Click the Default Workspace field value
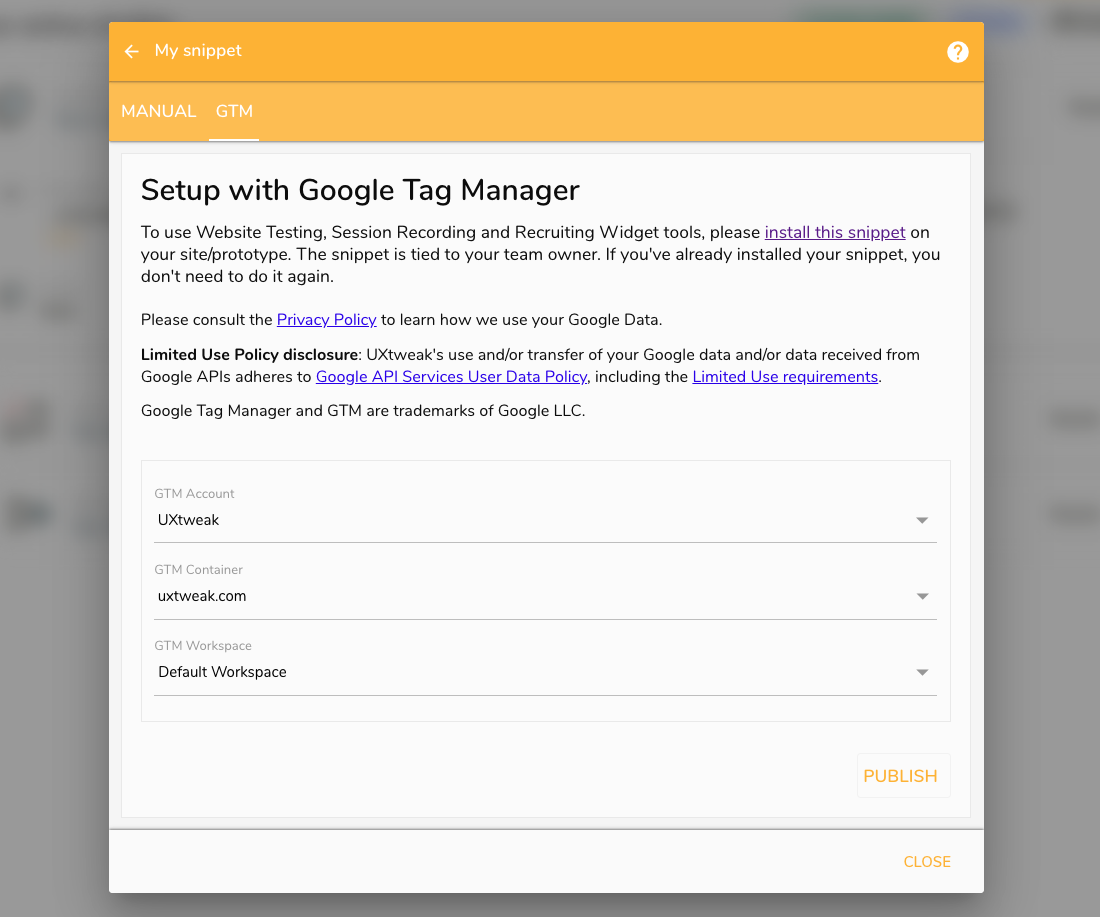1100x917 pixels. pyautogui.click(x=222, y=672)
